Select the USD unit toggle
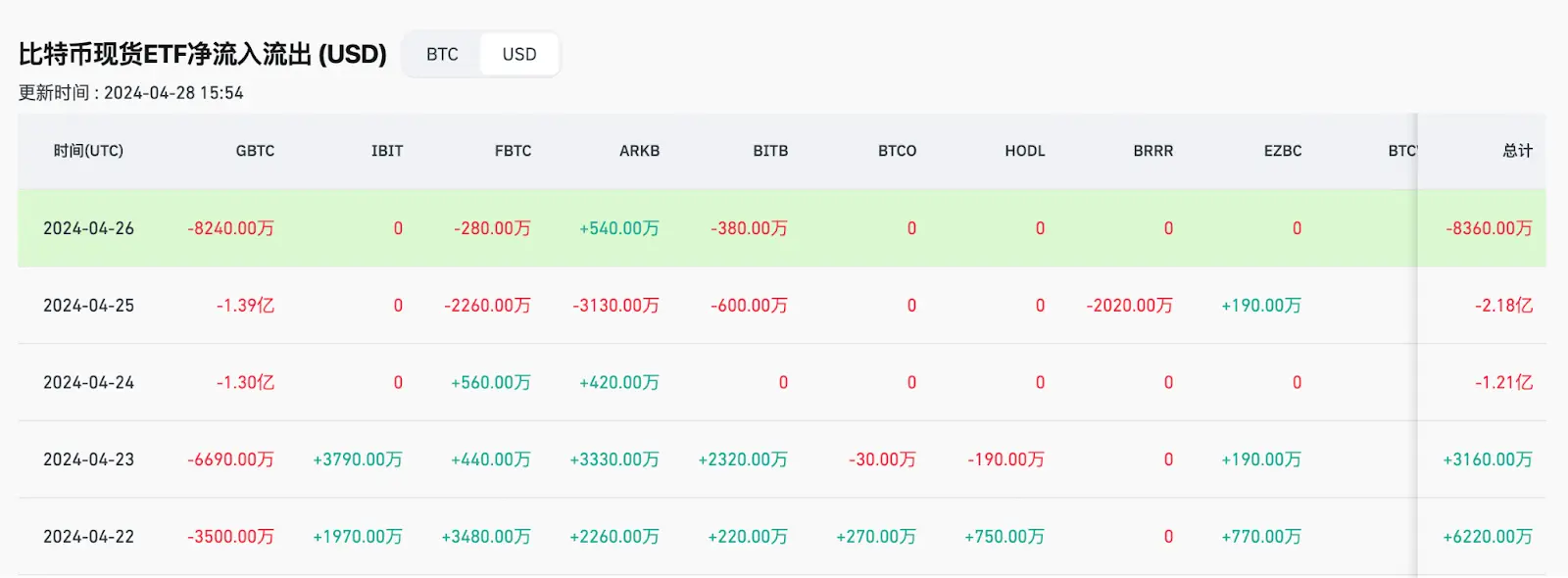 (x=519, y=55)
